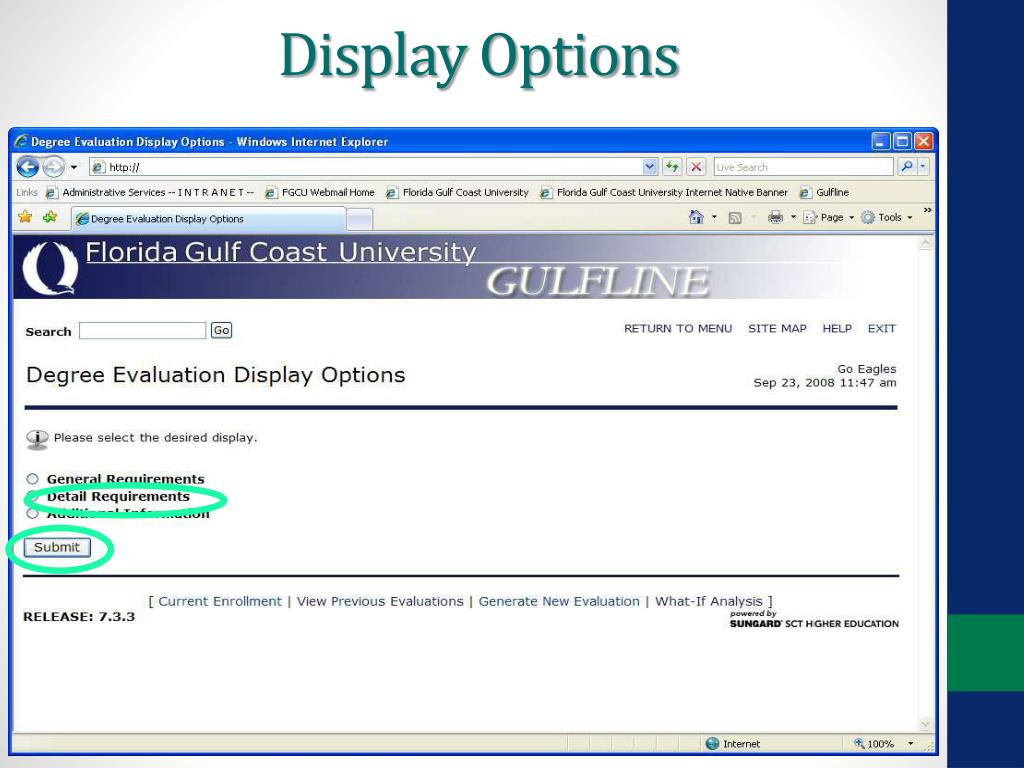Click the 100% zoom level button
The width and height of the screenshot is (1024, 768).
(x=874, y=743)
